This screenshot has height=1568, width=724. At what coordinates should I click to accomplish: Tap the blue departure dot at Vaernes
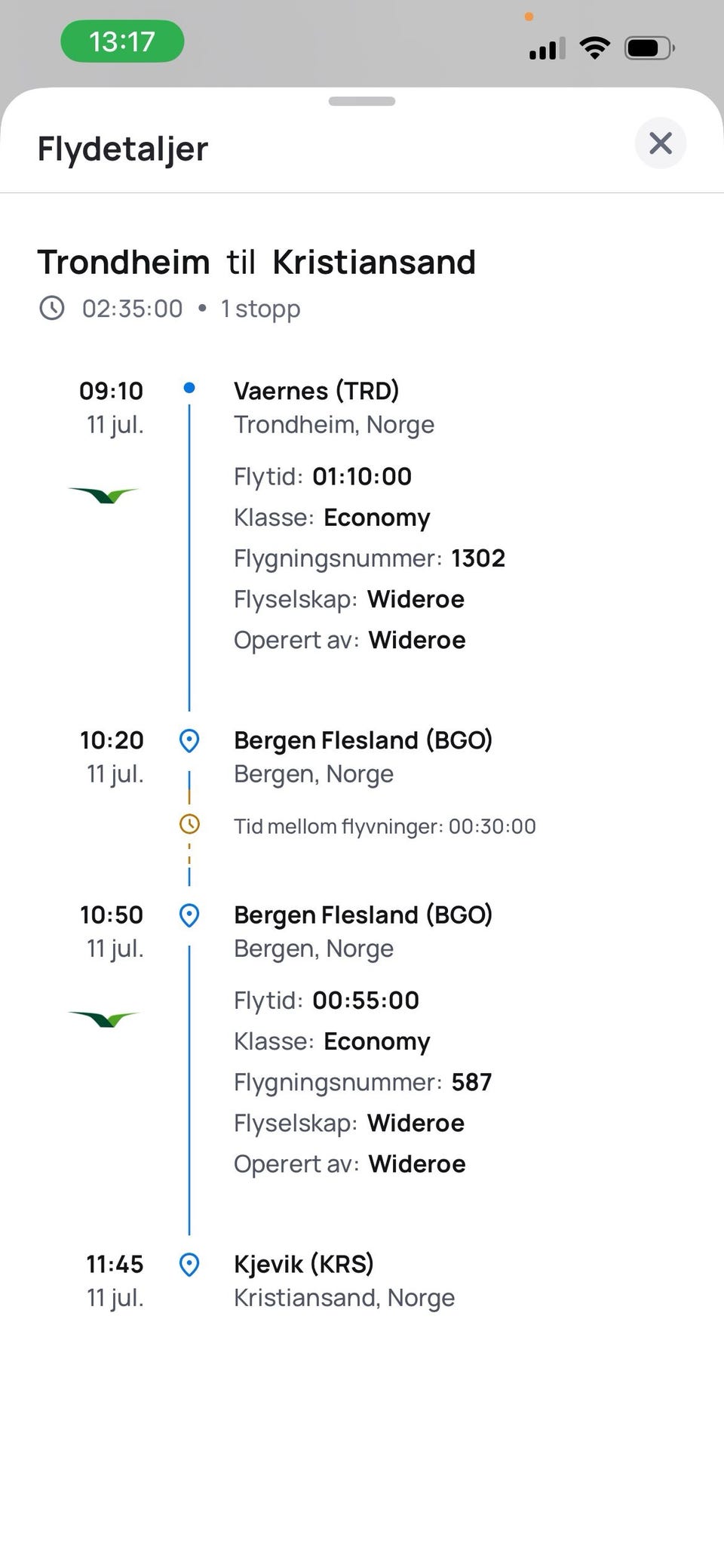[189, 388]
